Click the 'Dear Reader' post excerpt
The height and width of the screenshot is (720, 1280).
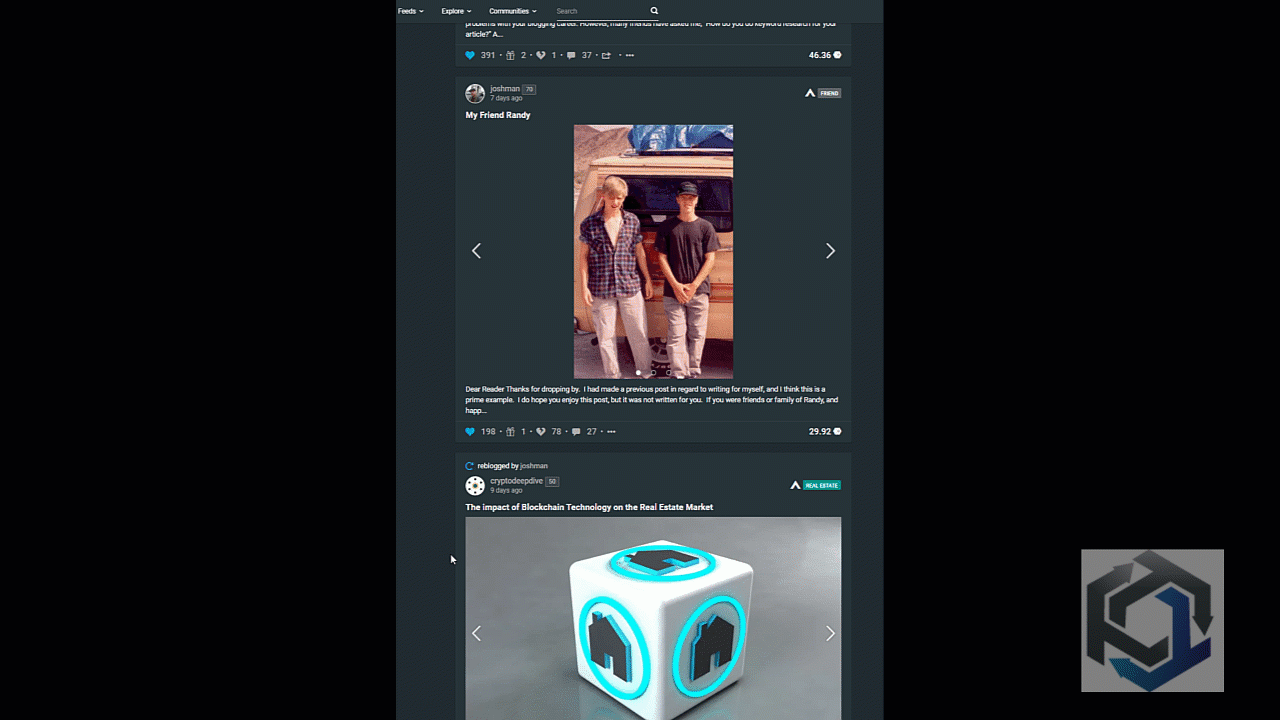652,400
